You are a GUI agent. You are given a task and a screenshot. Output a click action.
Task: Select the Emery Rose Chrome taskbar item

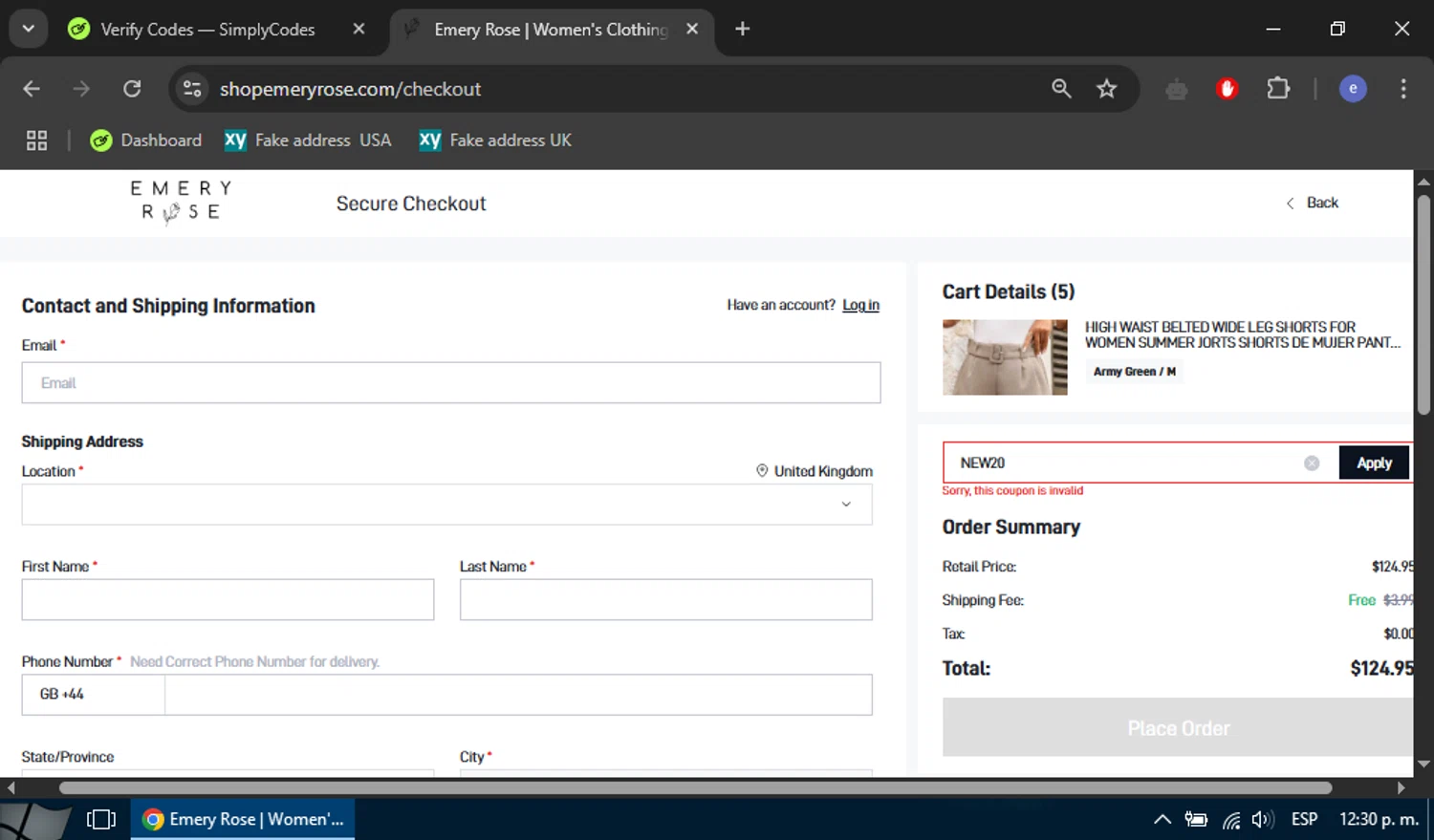243,820
